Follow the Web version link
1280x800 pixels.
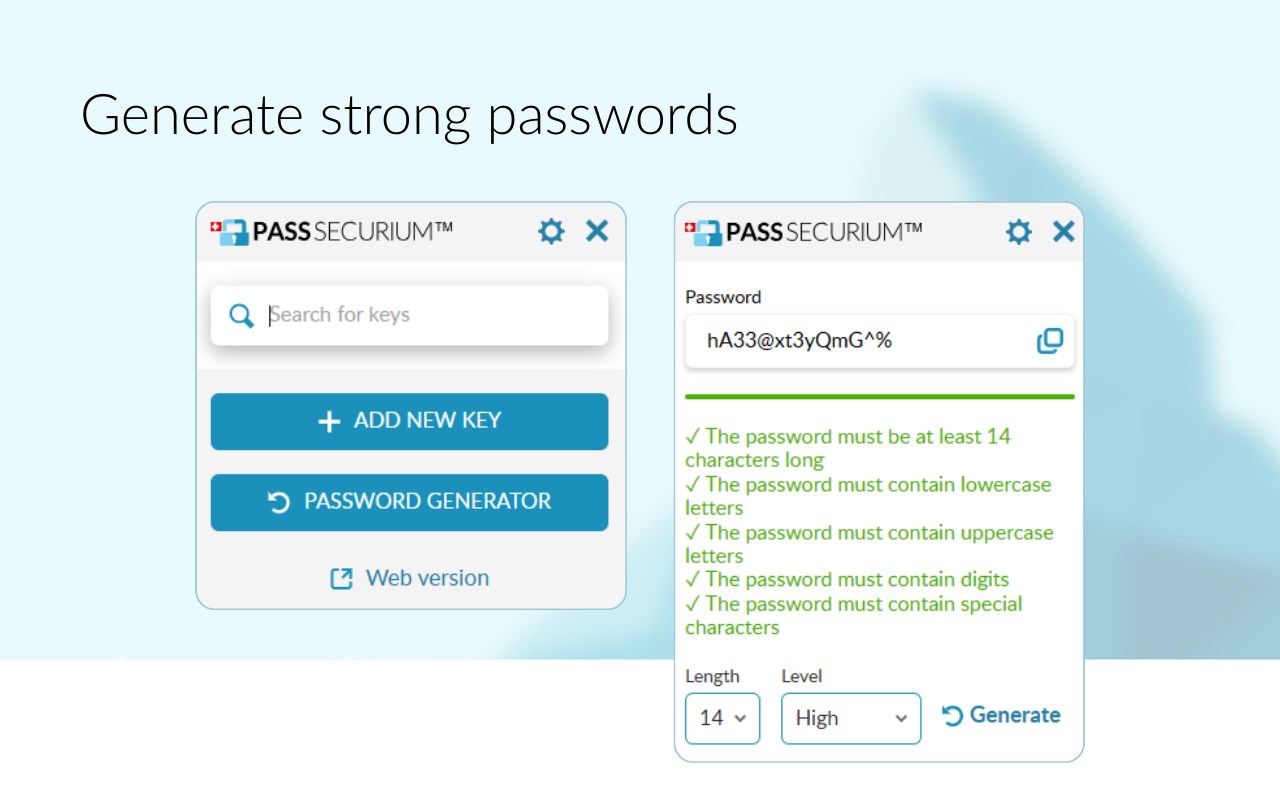(427, 578)
